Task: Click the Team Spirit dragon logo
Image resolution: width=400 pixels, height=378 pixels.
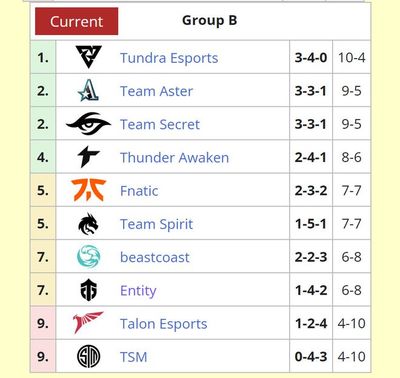Action: click(88, 224)
